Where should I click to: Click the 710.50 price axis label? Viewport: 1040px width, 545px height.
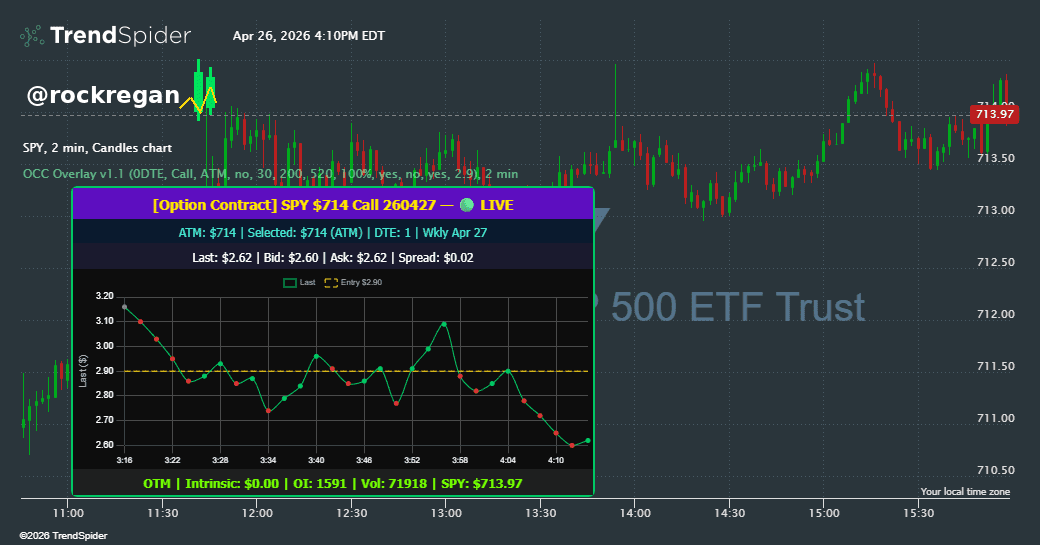click(x=996, y=470)
